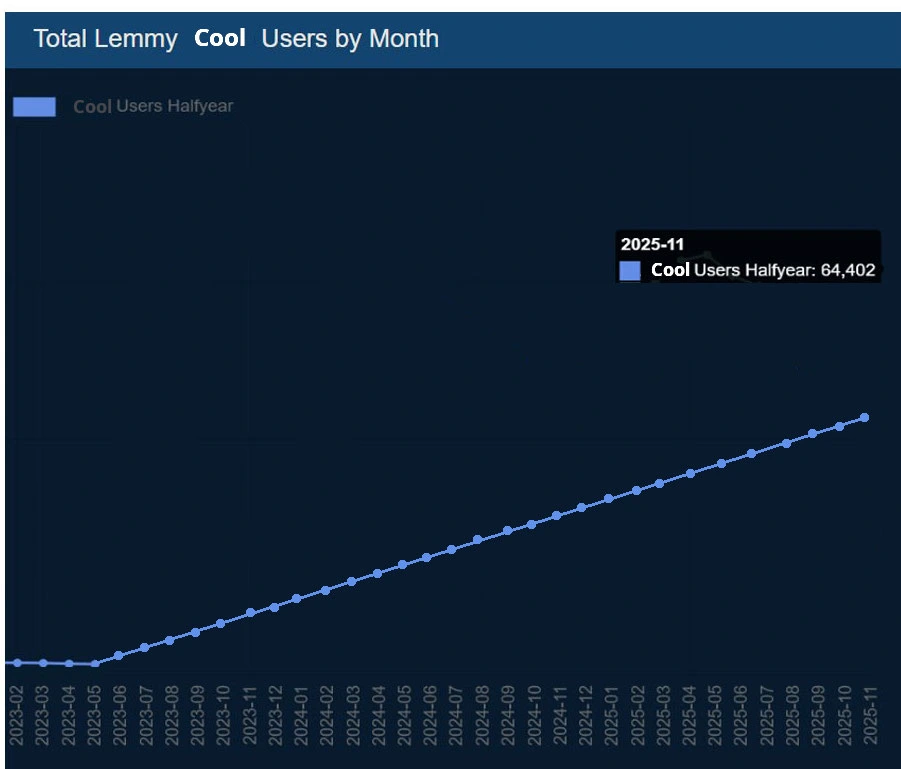Click the Cool Users Halfyear legend color box
Screen dimensions: 901x769
[34, 106]
